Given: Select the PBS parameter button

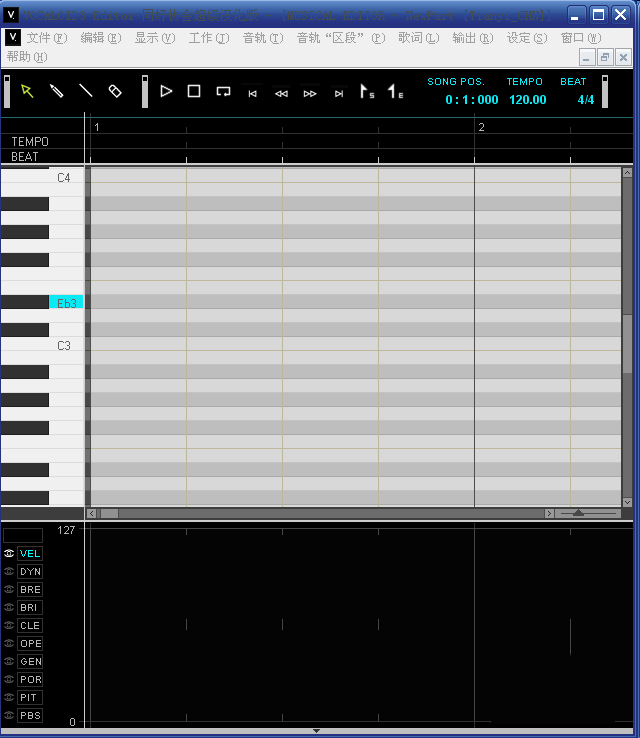Looking at the screenshot, I should click(x=30, y=715).
